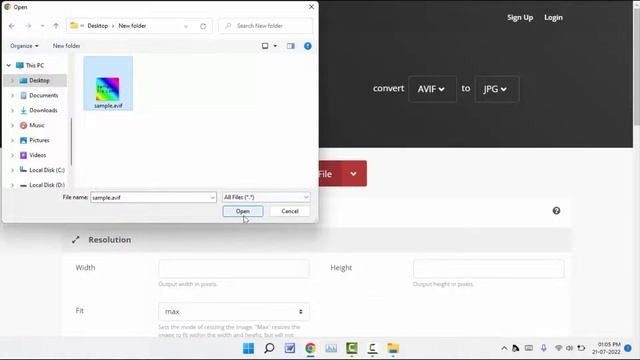Open the JPG target format dropdown
Viewport: 640px width, 360px height.
[x=497, y=89]
